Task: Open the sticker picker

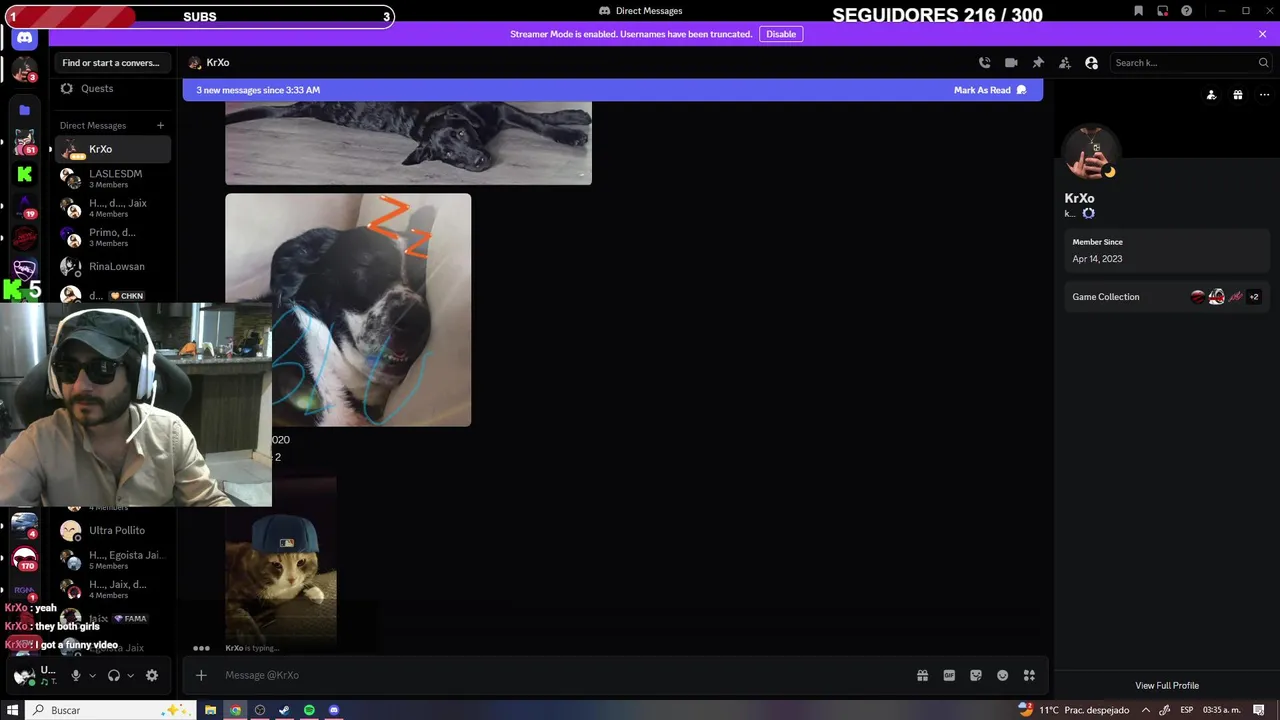Action: pos(976,676)
